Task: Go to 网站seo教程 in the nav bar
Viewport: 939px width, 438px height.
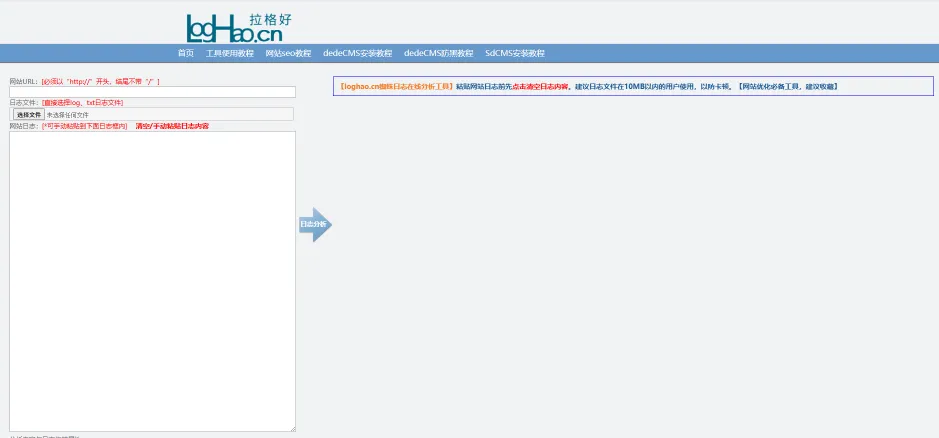Action: [289, 53]
